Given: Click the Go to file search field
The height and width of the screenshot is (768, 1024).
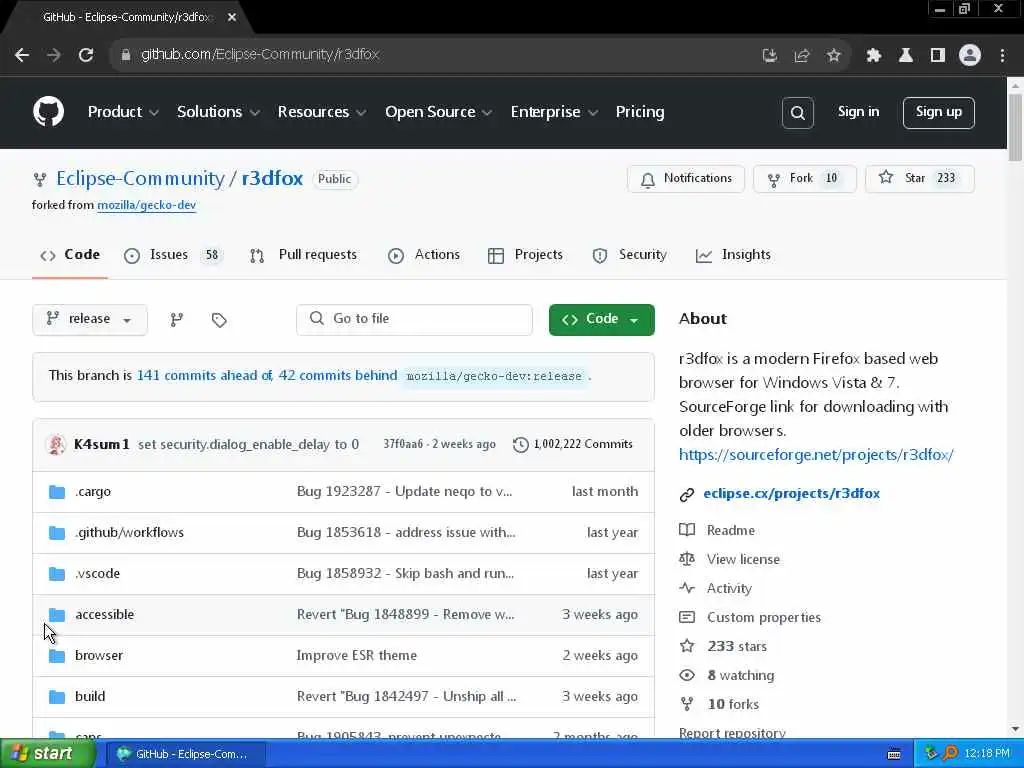Looking at the screenshot, I should pyautogui.click(x=414, y=319).
